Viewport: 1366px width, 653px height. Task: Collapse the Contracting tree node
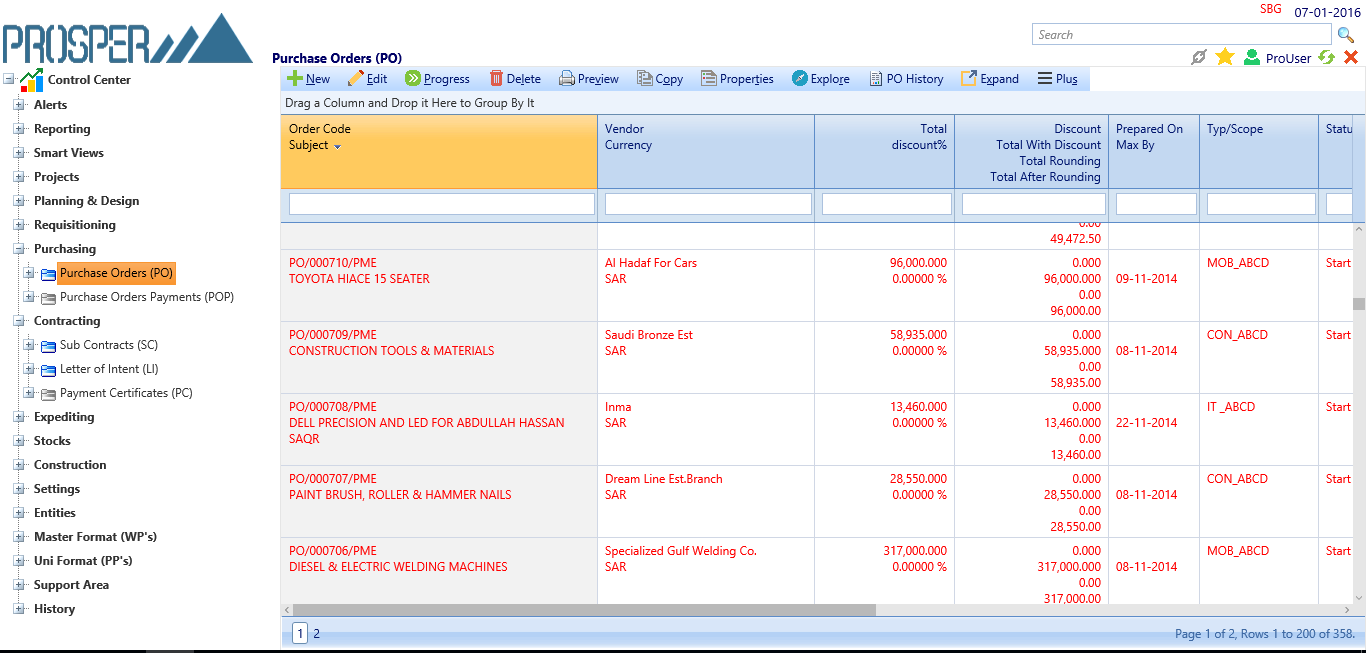point(19,321)
